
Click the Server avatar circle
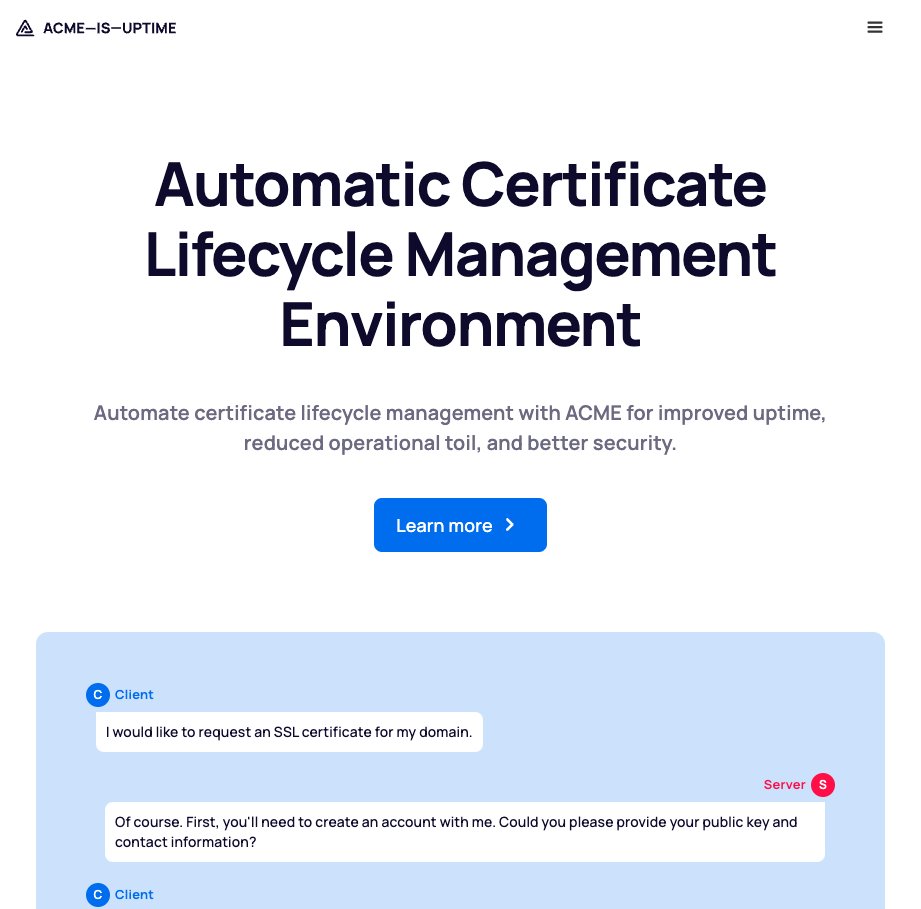823,785
